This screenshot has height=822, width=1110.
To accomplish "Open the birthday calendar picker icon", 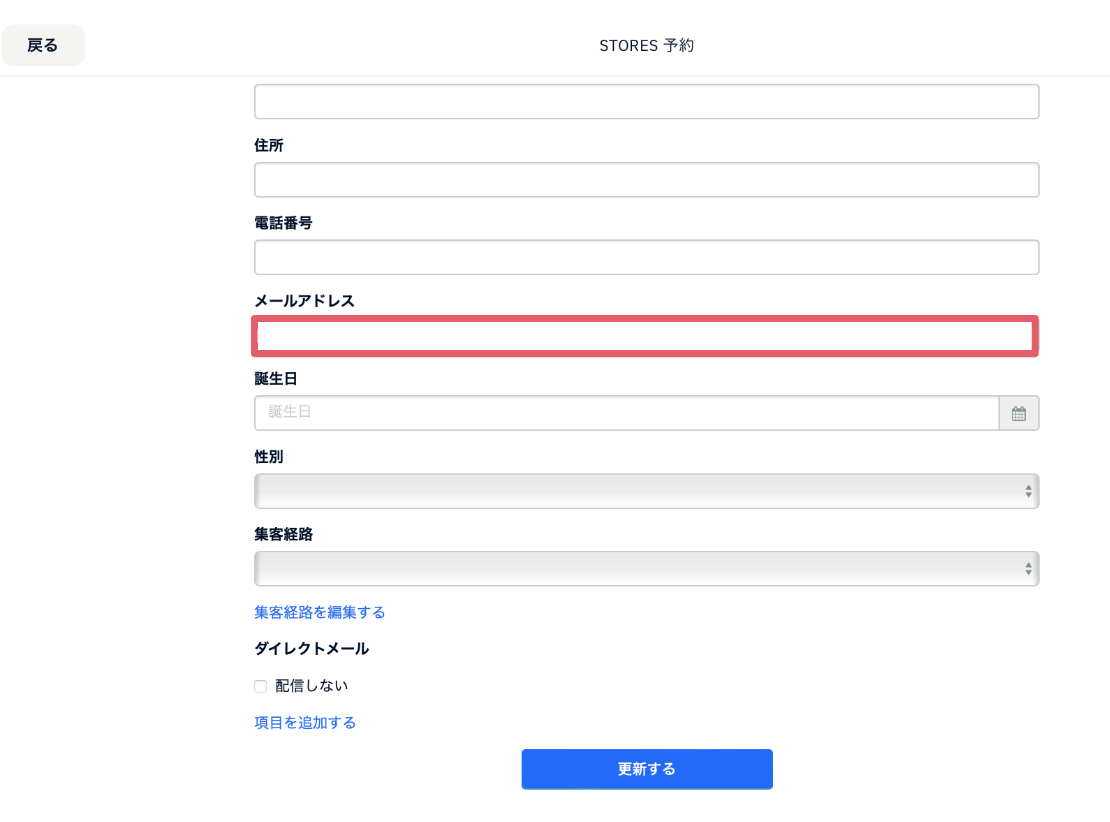I will 1019,413.
